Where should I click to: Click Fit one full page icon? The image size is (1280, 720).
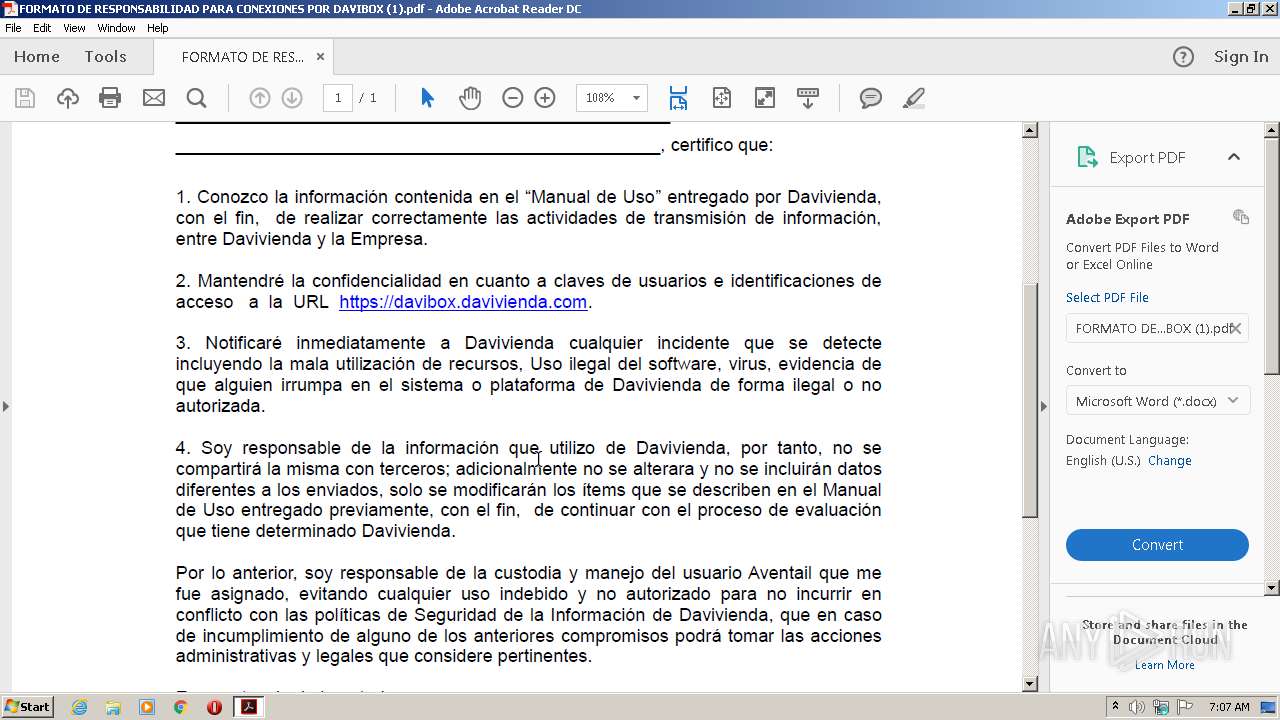pos(722,98)
